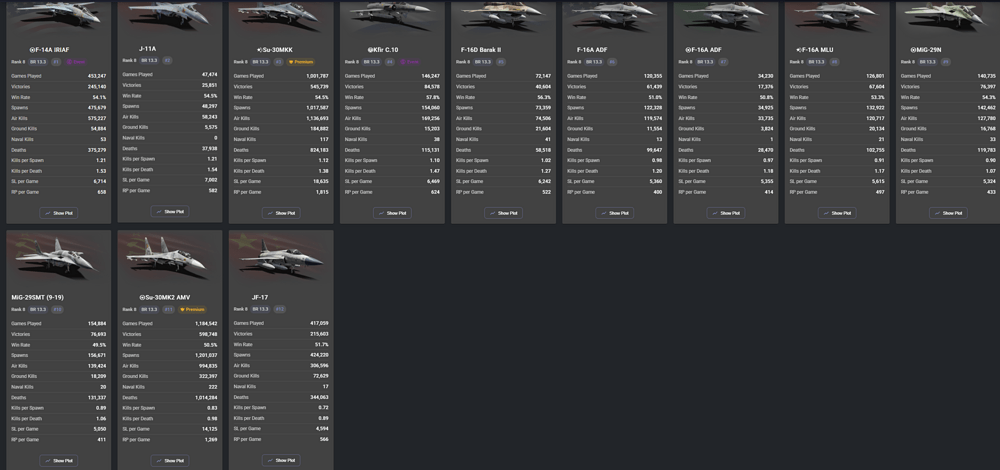Click the Premium badge on the Su-30MK2 AMV card
The image size is (1000, 470).
pos(192,309)
